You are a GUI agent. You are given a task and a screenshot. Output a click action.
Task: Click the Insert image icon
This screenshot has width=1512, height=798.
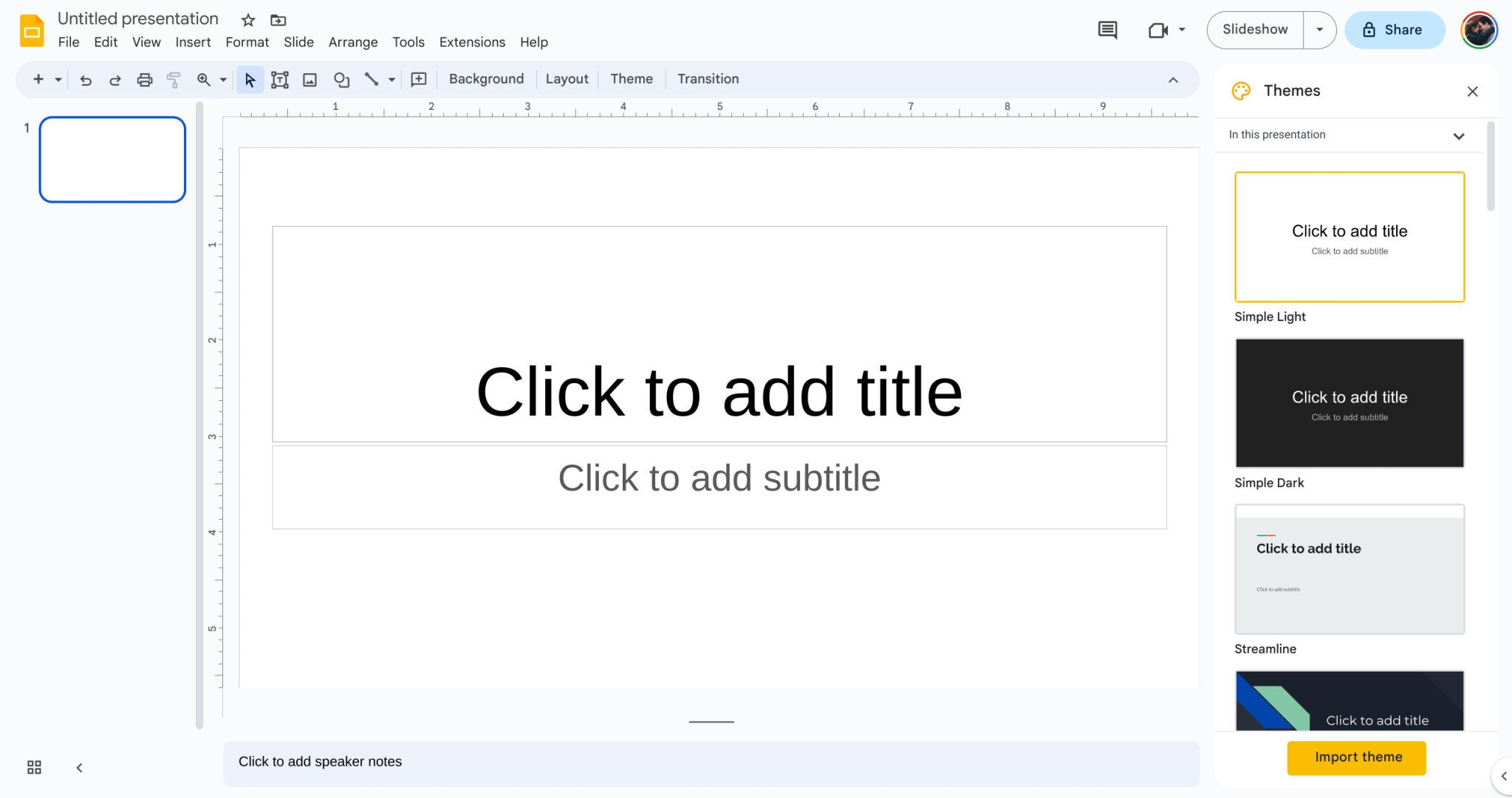click(x=310, y=80)
